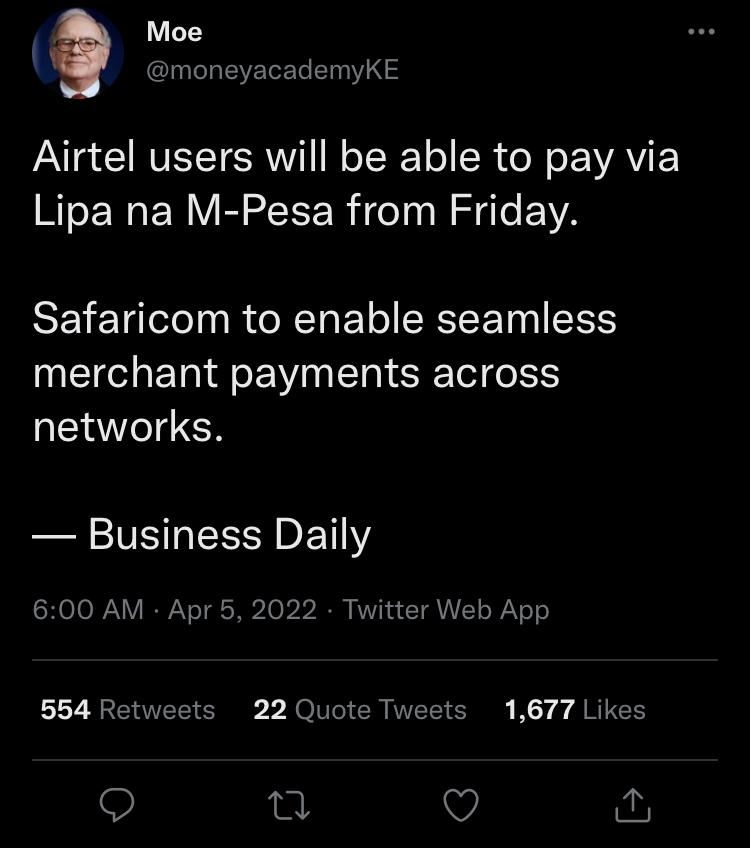750x848 pixels.
Task: Open the 6:00 AM timestamp link
Action: pos(88,610)
